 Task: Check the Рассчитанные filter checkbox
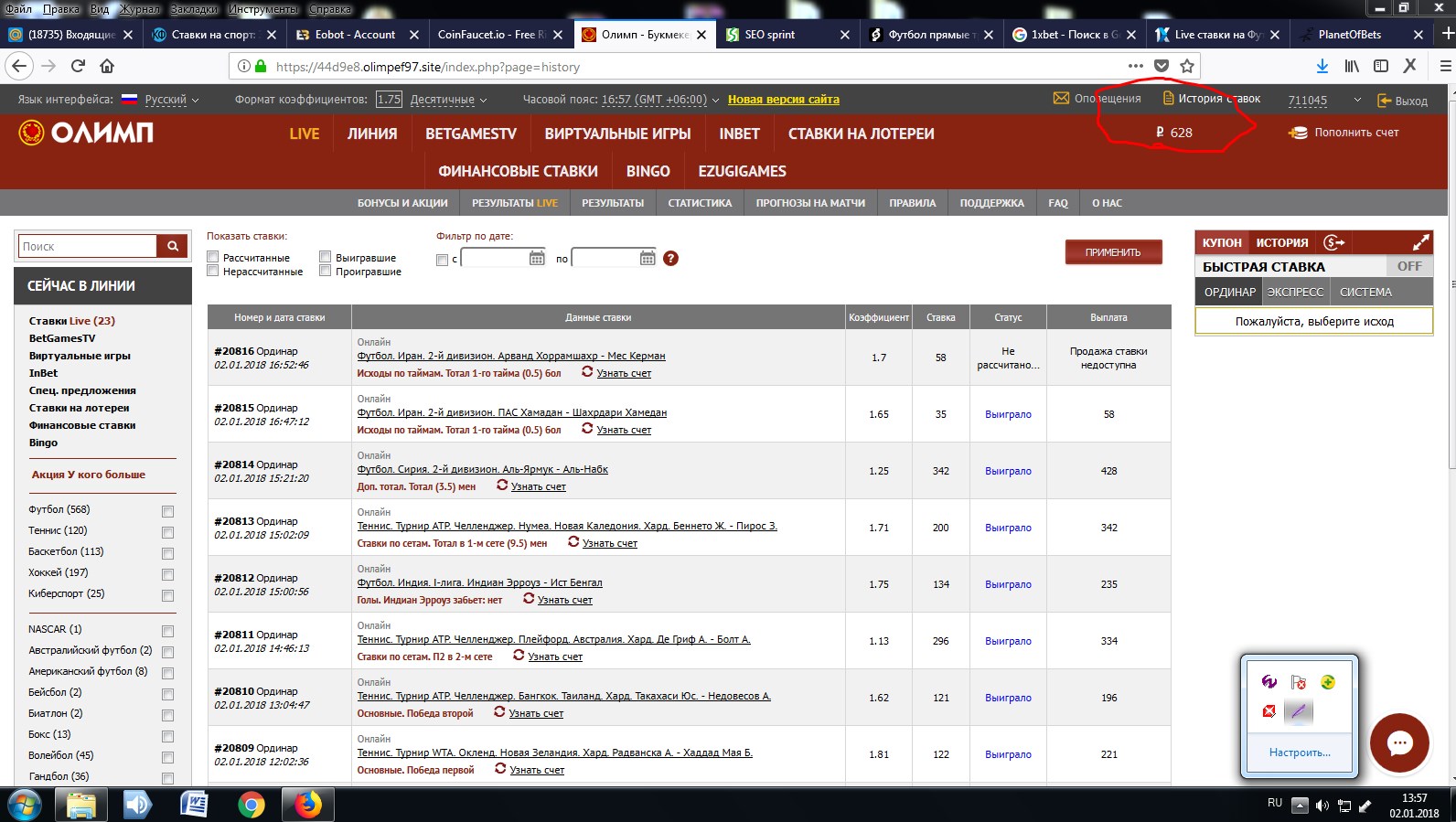pyautogui.click(x=213, y=257)
